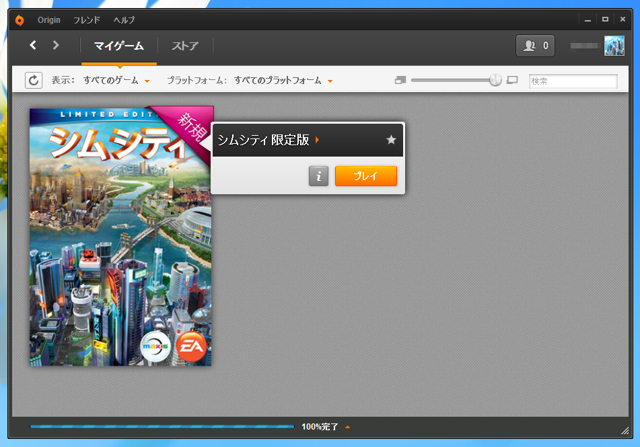Click the download progress bar
The width and height of the screenshot is (640, 447).
[162, 427]
